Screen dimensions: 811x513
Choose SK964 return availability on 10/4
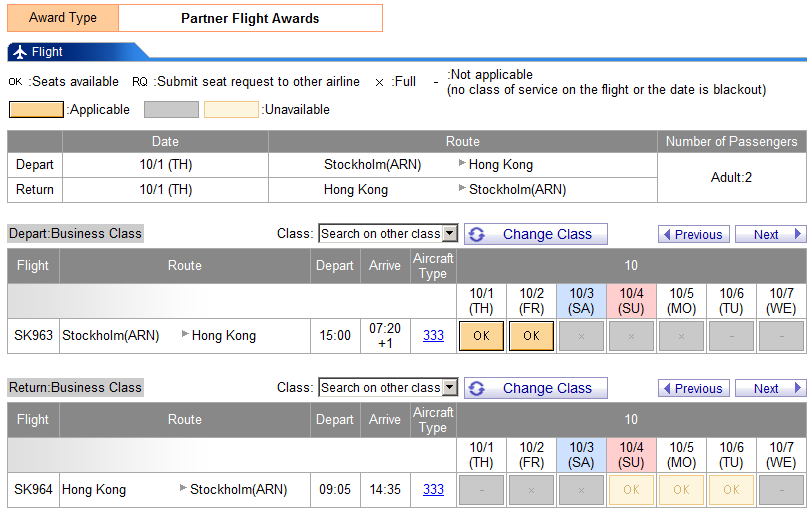631,490
